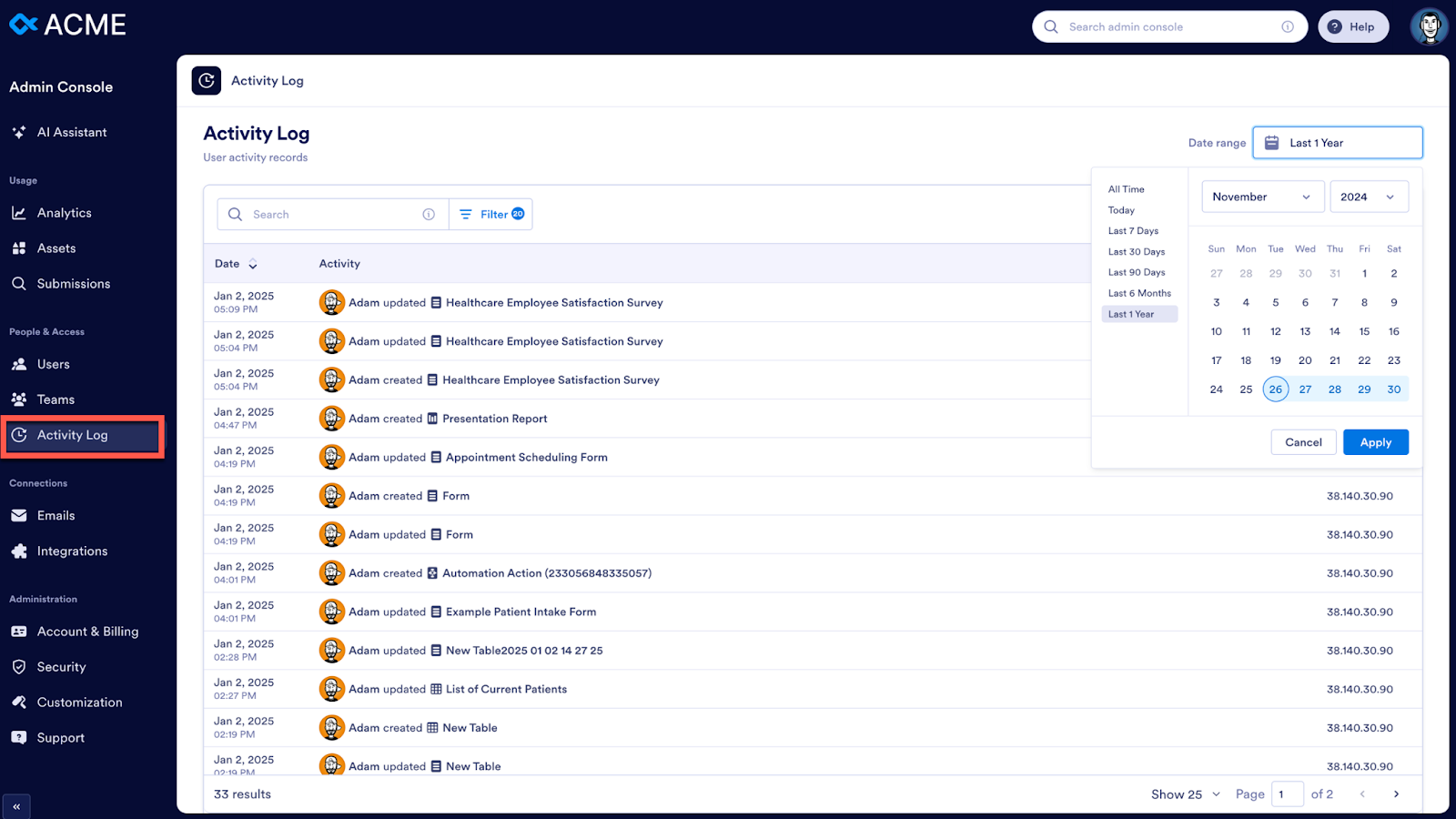Select the Last 30 Days preset
The width and height of the screenshot is (1456, 819).
[1137, 252]
